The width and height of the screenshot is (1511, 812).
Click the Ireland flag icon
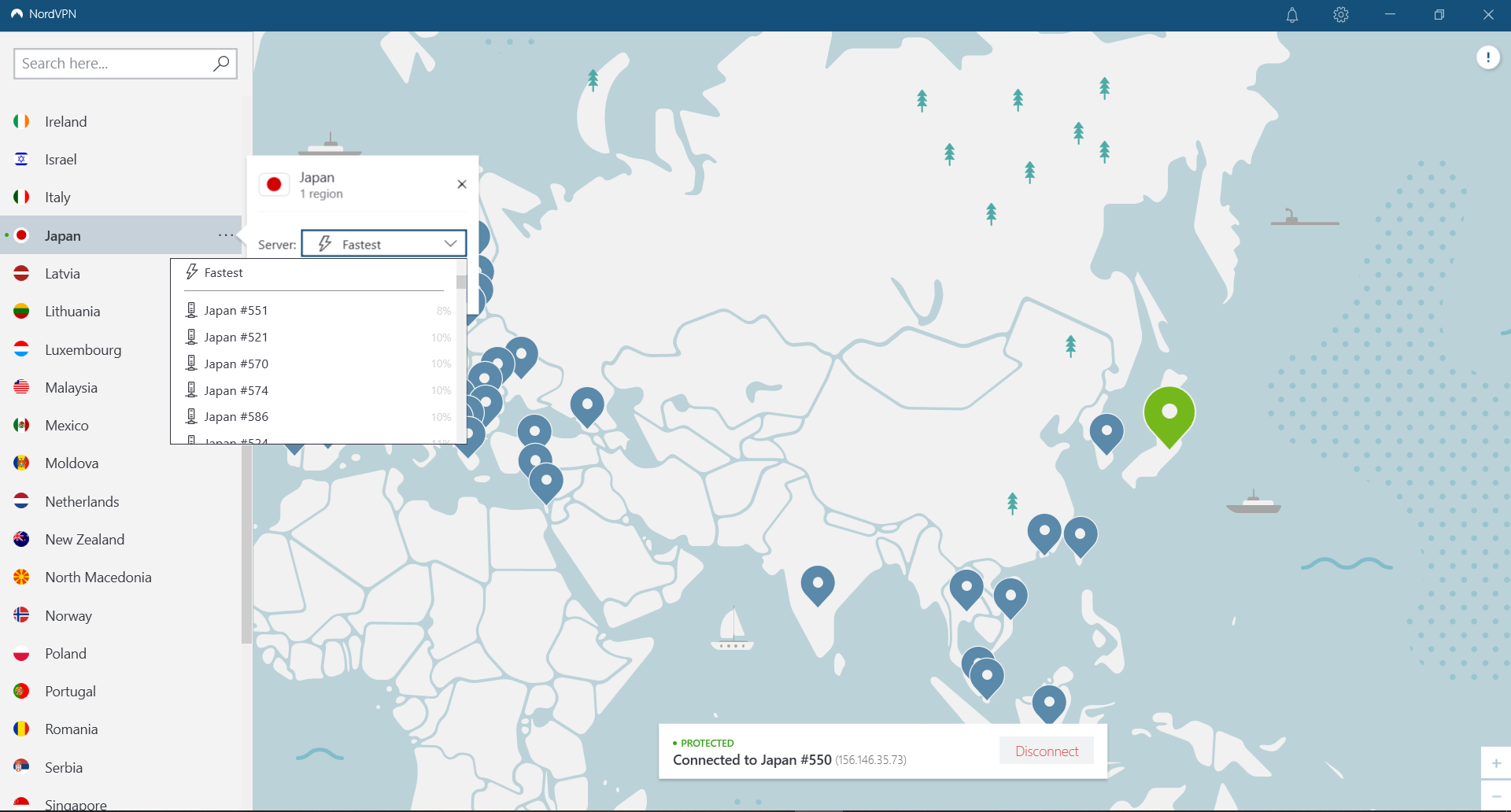click(21, 121)
